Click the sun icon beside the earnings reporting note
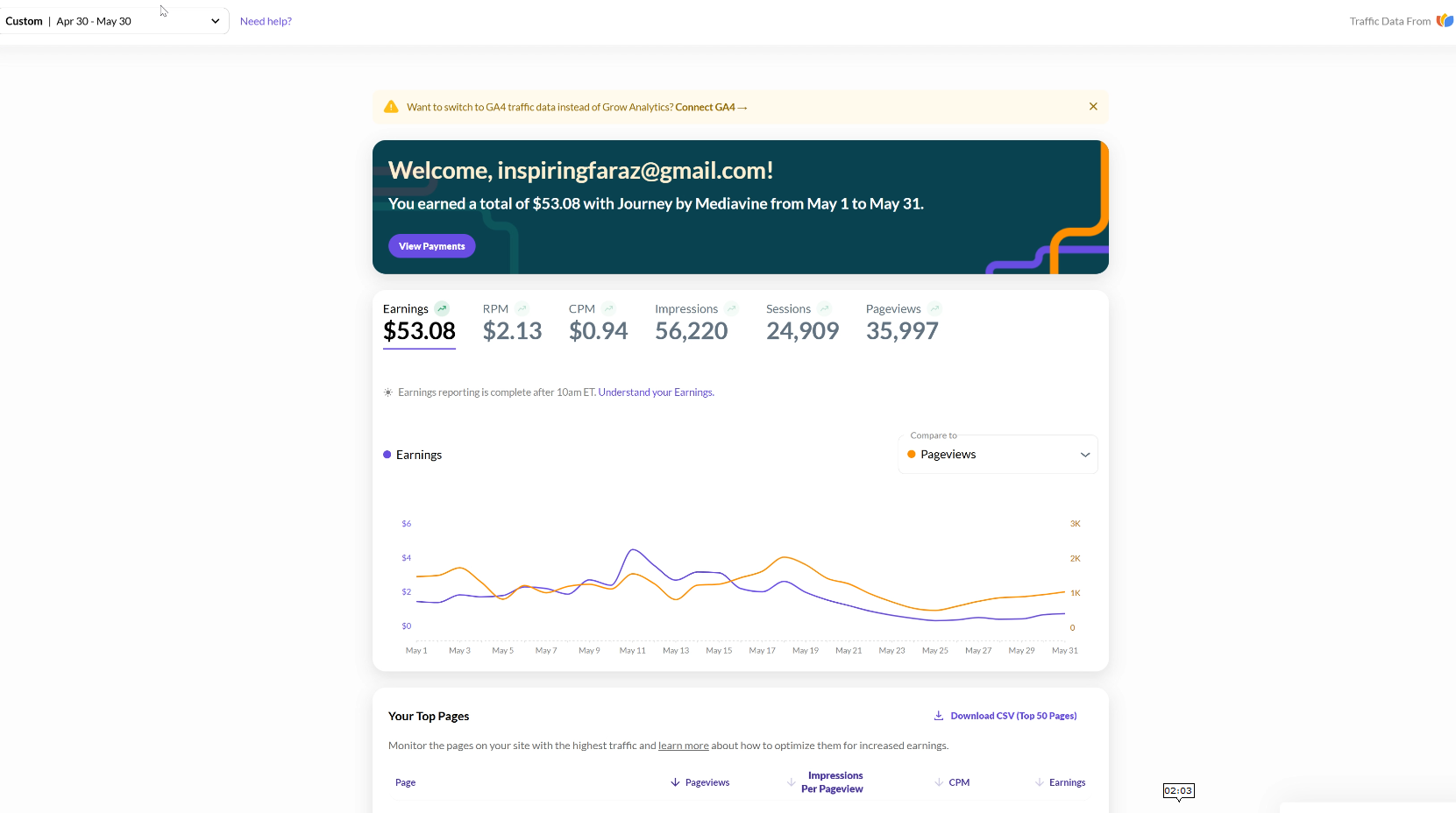Screen dimensions: 1456x813 (388, 392)
